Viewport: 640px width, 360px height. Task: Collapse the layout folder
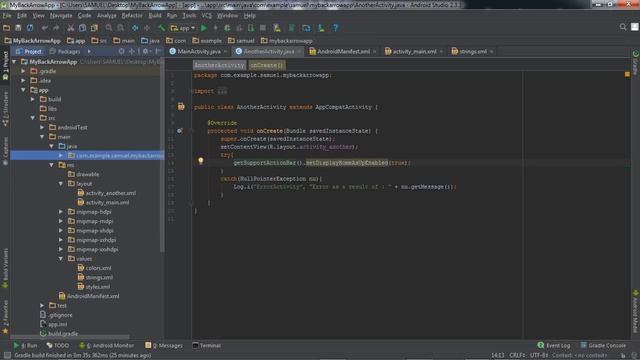point(61,184)
